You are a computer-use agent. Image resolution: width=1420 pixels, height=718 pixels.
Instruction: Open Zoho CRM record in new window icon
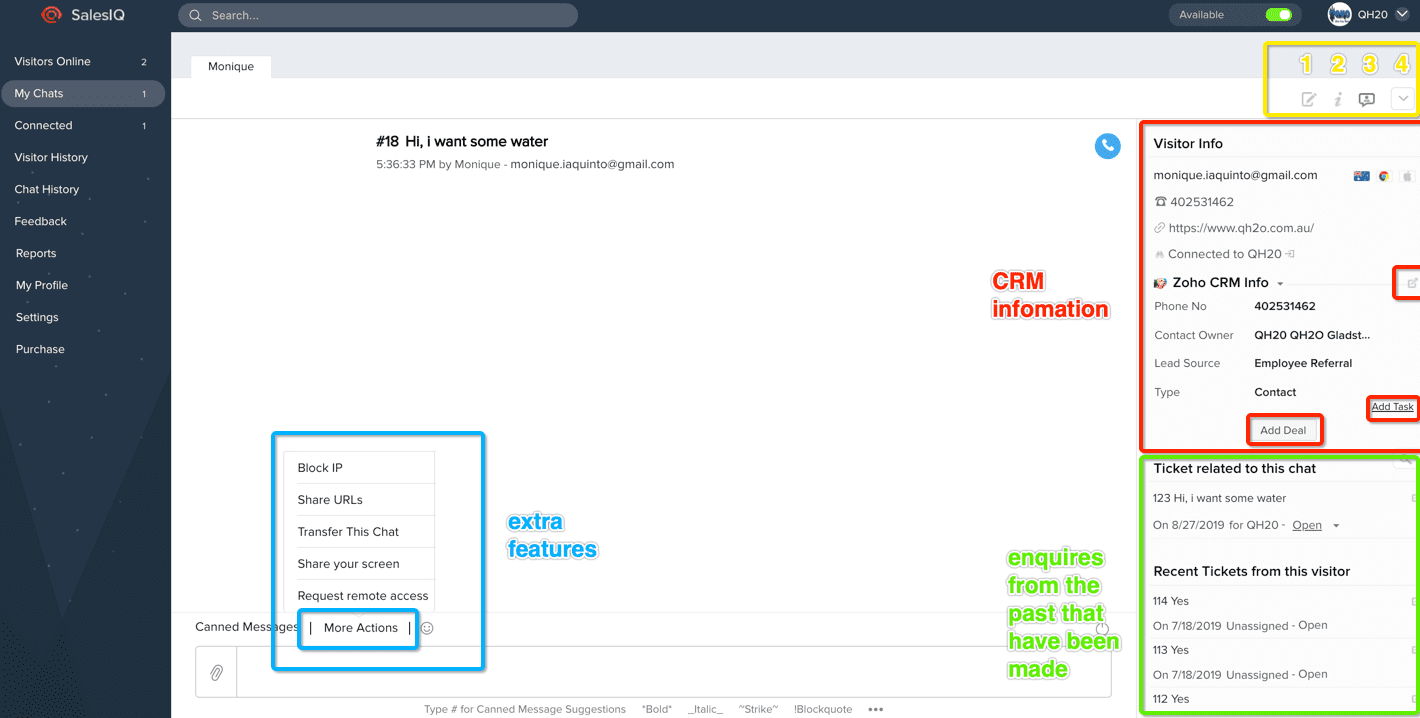(1411, 283)
